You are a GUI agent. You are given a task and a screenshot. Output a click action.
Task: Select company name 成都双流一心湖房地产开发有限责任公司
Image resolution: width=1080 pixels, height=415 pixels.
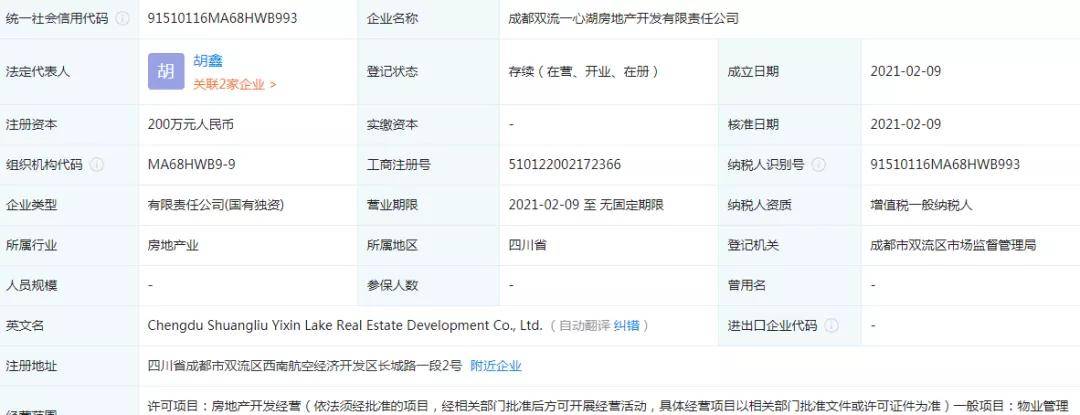[623, 19]
